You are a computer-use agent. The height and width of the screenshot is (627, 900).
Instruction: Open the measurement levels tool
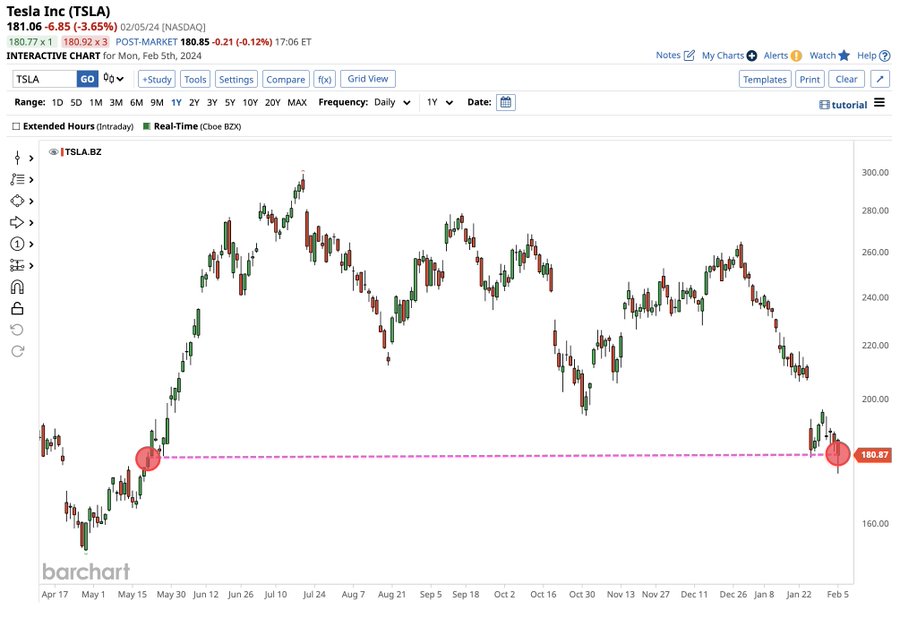pyautogui.click(x=17, y=265)
